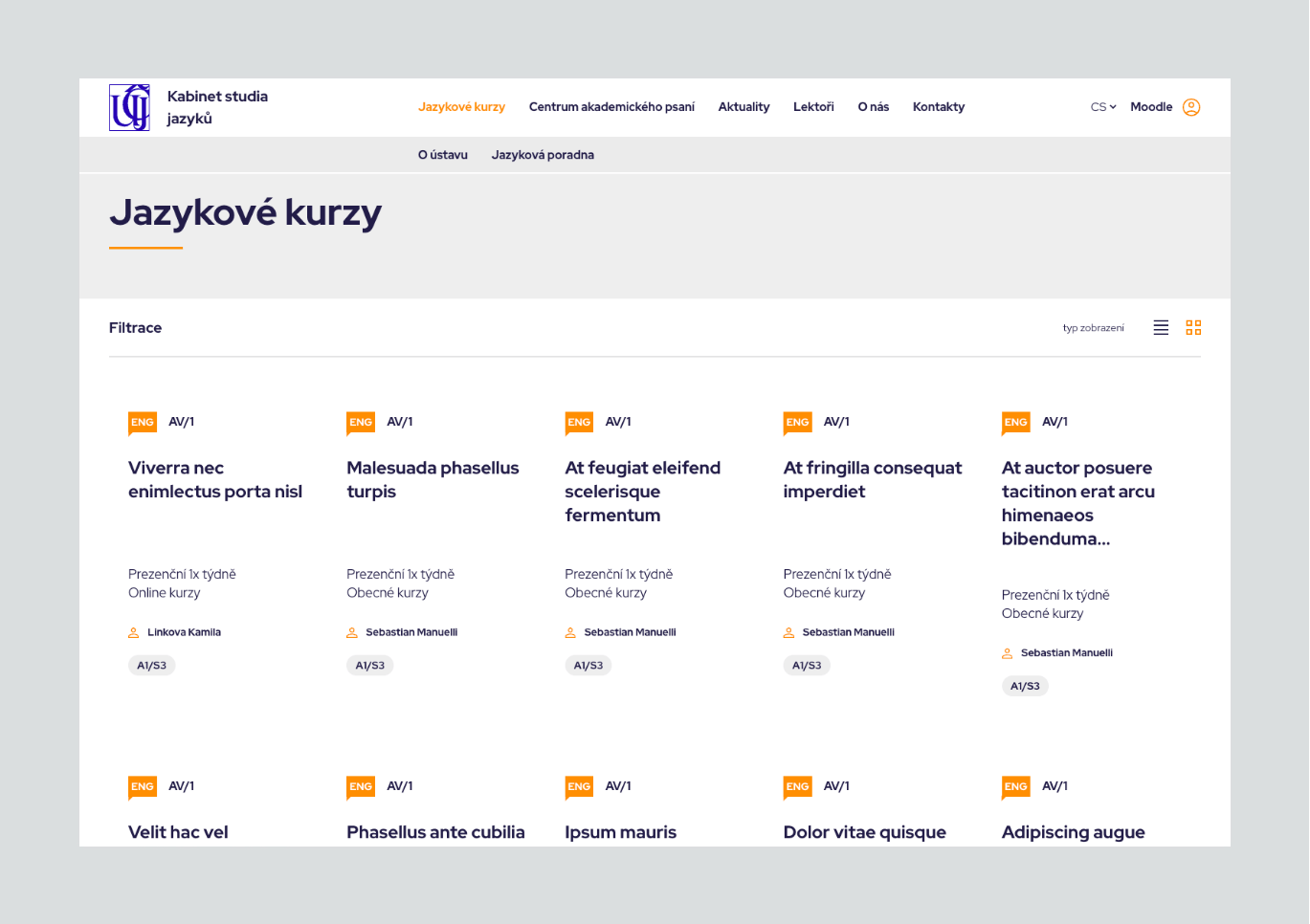Screen dimensions: 1310x924
Task: Click AV/1 code on Viverra nec card
Action: click(182, 422)
